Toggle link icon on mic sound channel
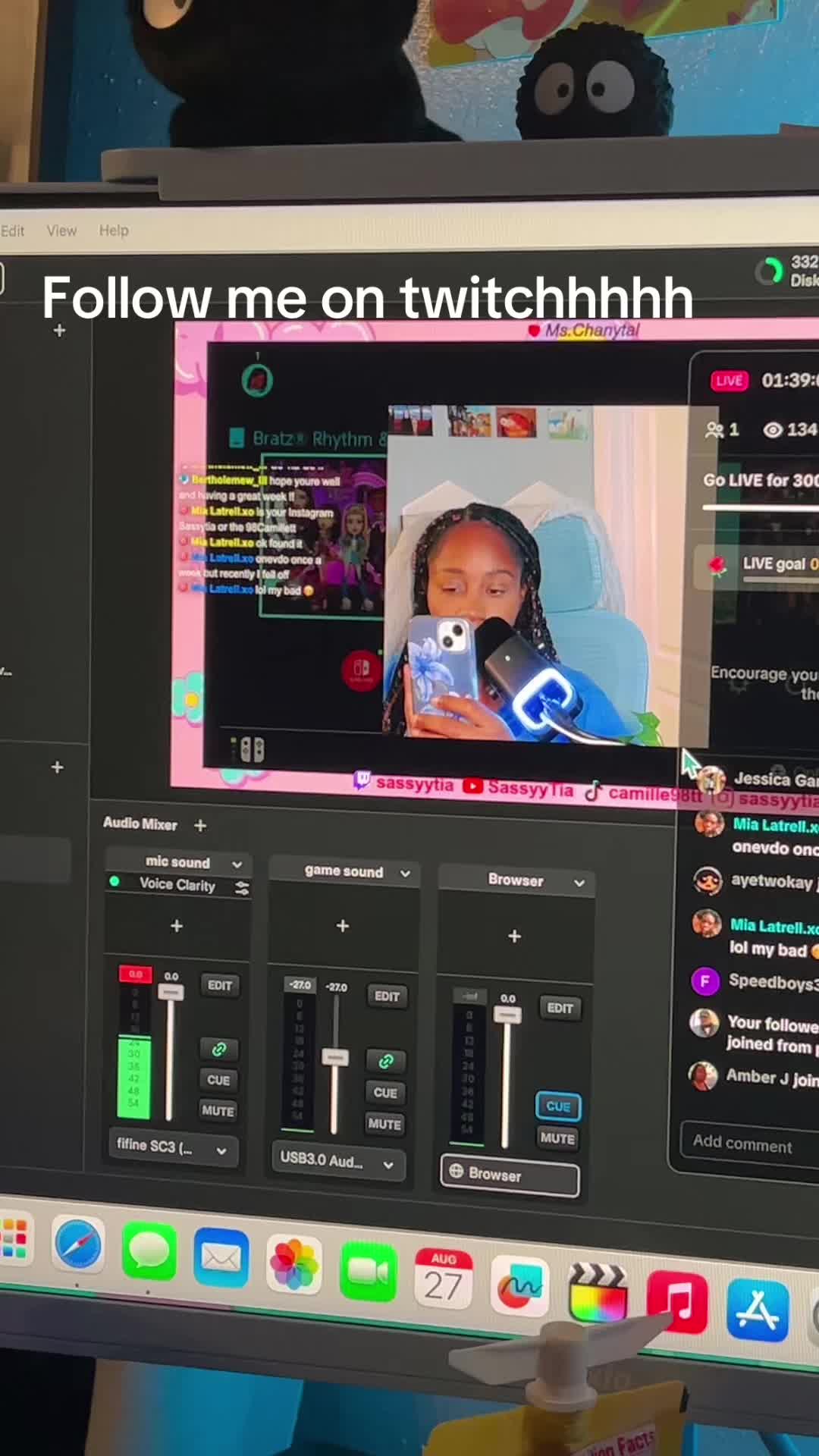Image resolution: width=819 pixels, height=1456 pixels. 219,1050
